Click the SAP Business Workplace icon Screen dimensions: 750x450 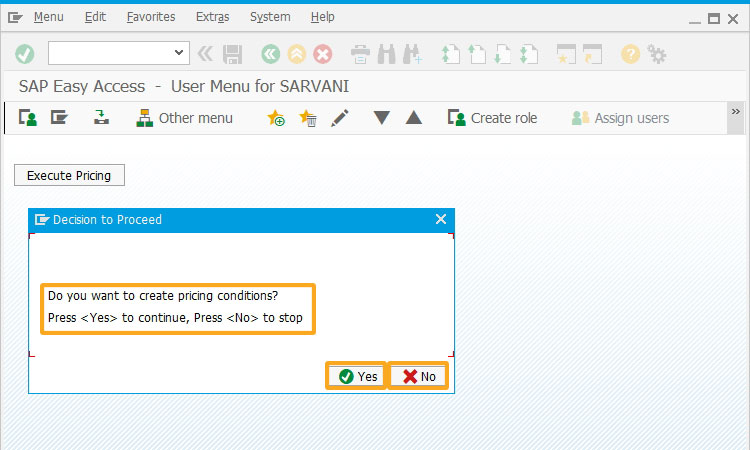(x=101, y=118)
